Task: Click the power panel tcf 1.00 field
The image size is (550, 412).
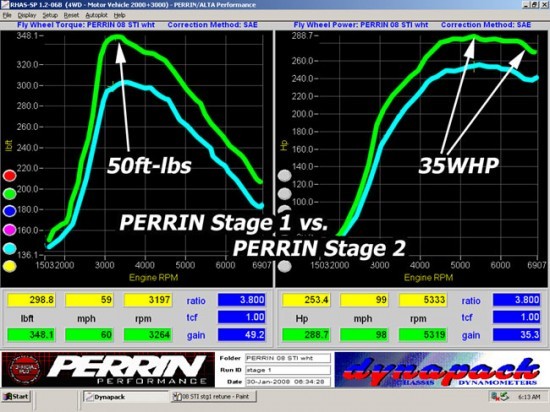Action: 517,317
